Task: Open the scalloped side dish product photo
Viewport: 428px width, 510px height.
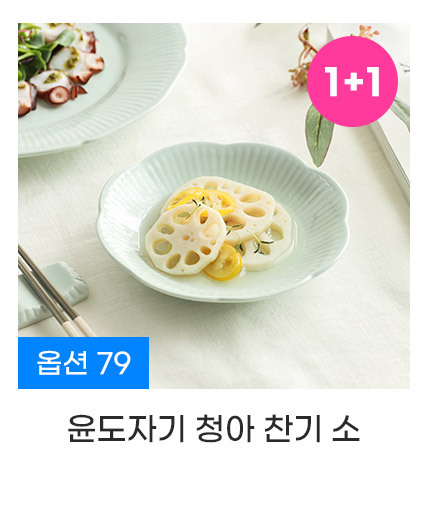Action: pos(214,206)
